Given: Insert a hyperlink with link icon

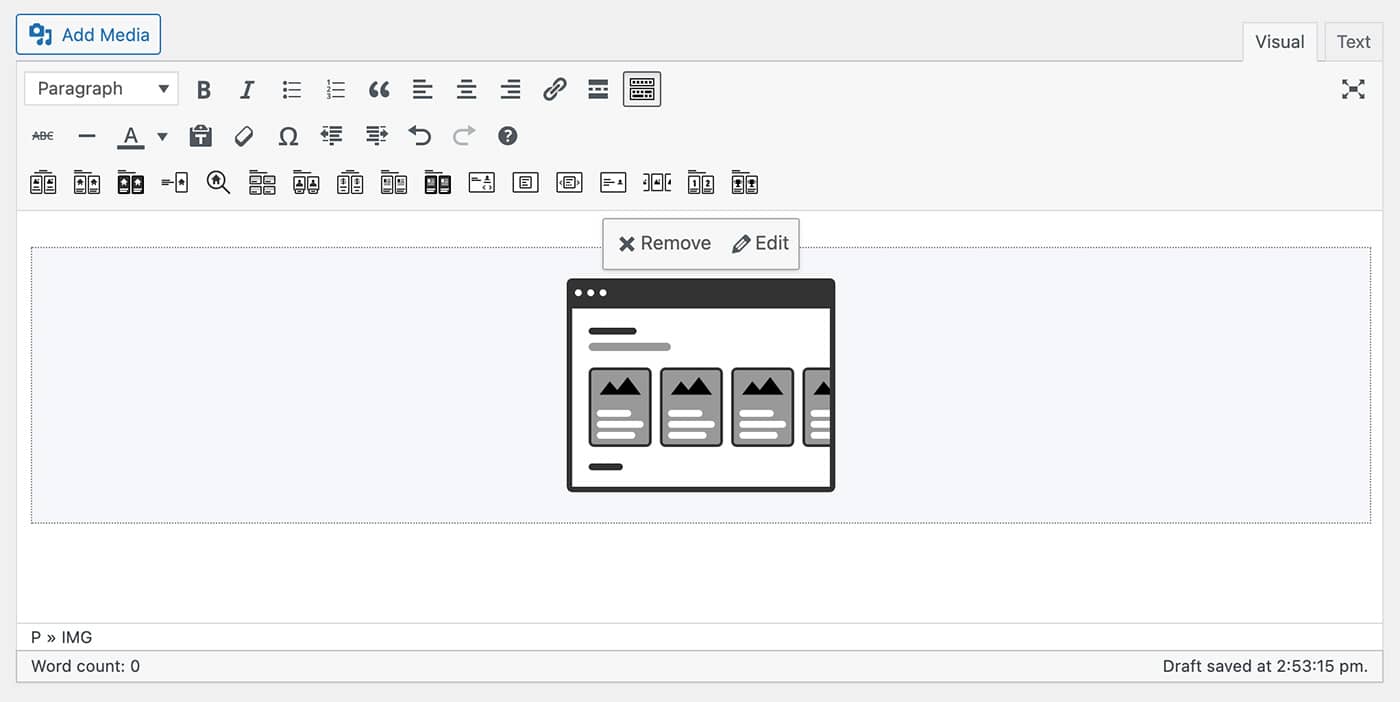Looking at the screenshot, I should [x=554, y=90].
